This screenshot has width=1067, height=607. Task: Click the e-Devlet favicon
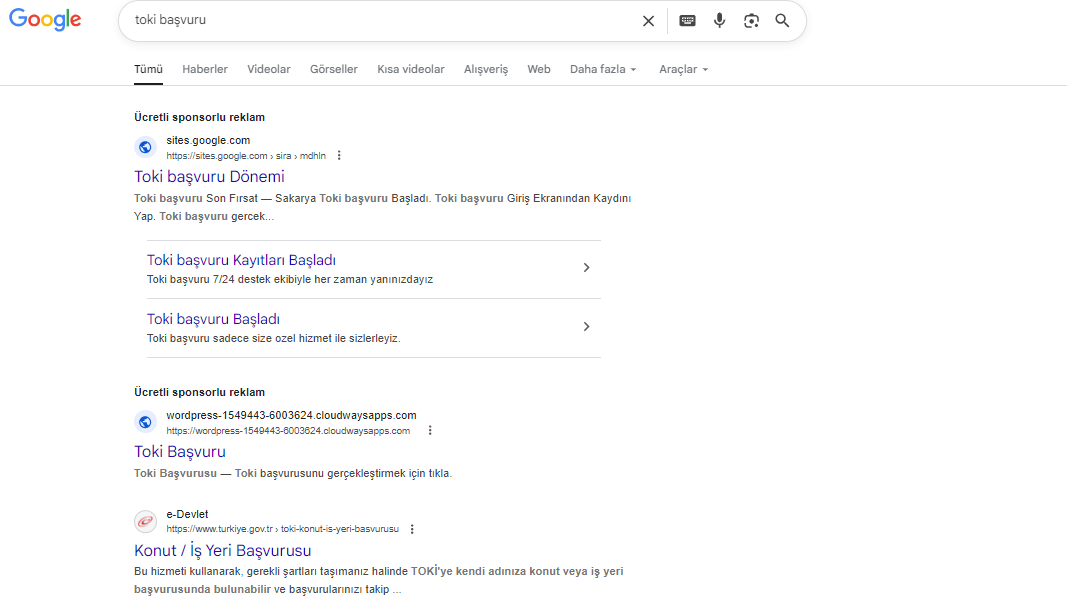coord(145,521)
